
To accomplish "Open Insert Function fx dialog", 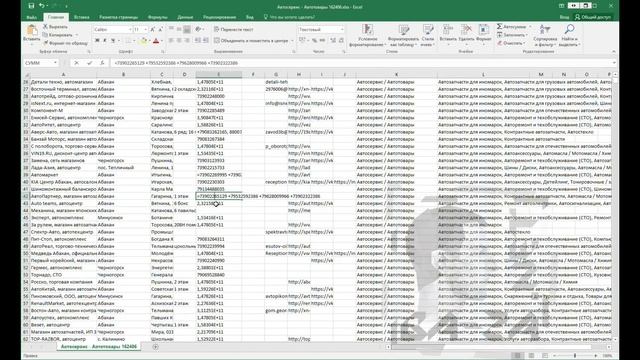I will tap(102, 63).
